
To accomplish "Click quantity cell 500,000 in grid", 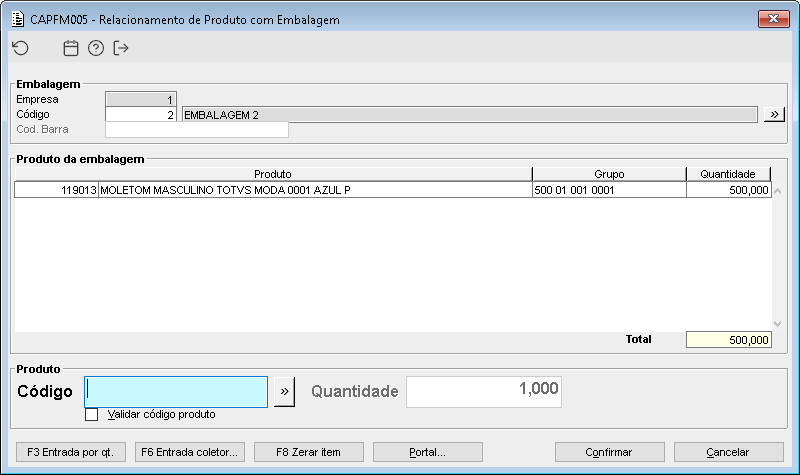I will (729, 190).
